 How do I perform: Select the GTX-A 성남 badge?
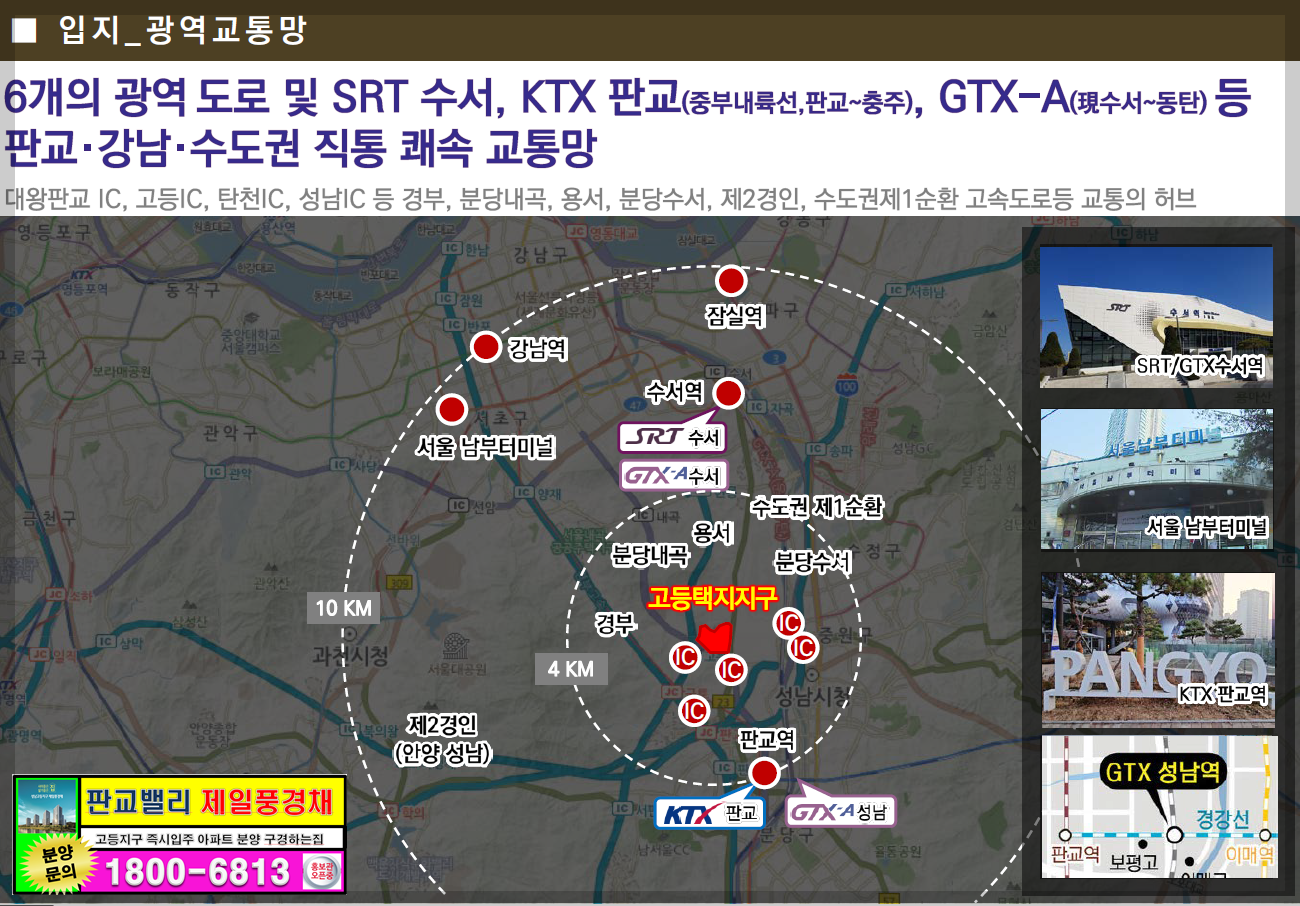click(842, 812)
